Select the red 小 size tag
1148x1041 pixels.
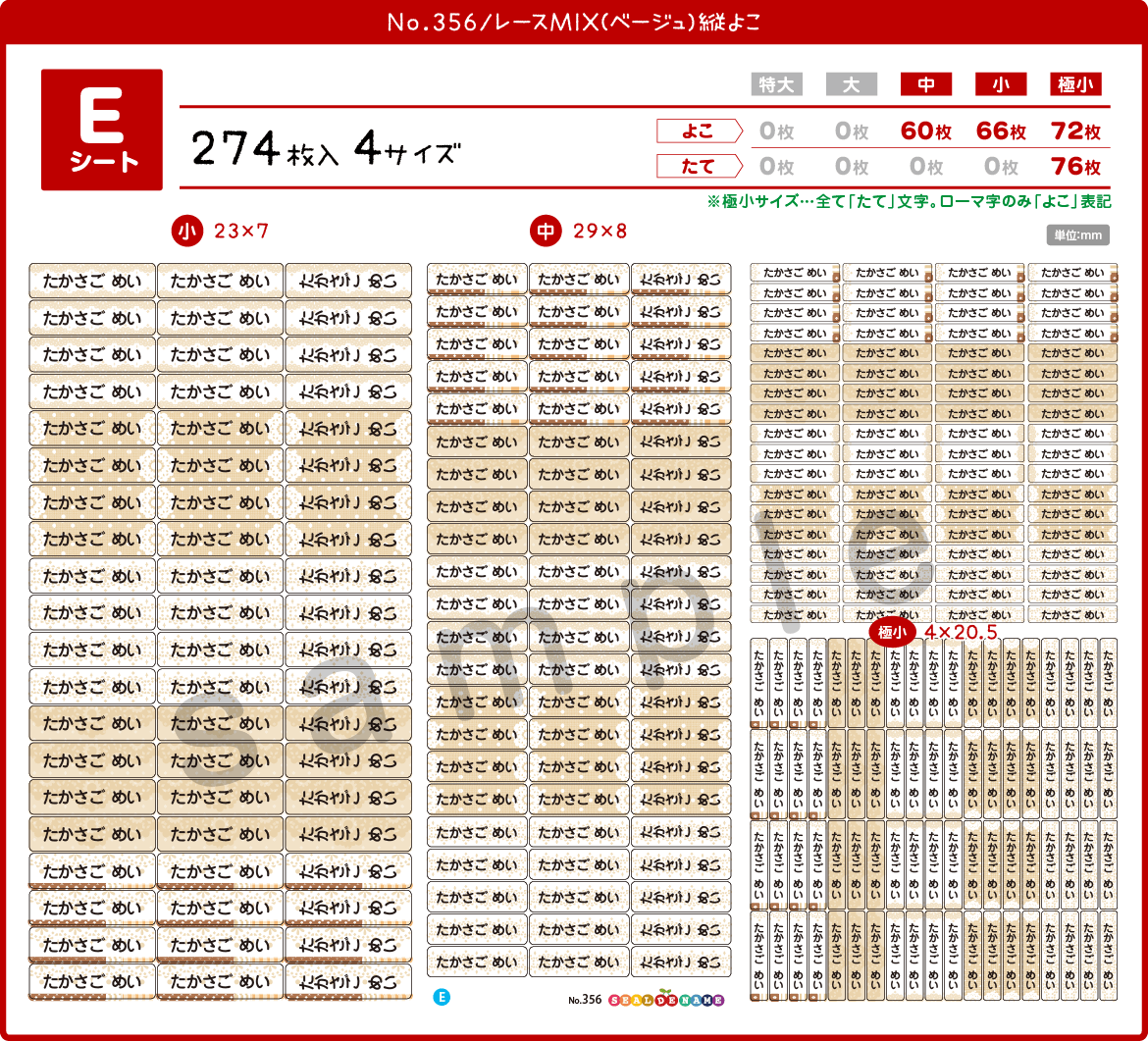(1001, 84)
